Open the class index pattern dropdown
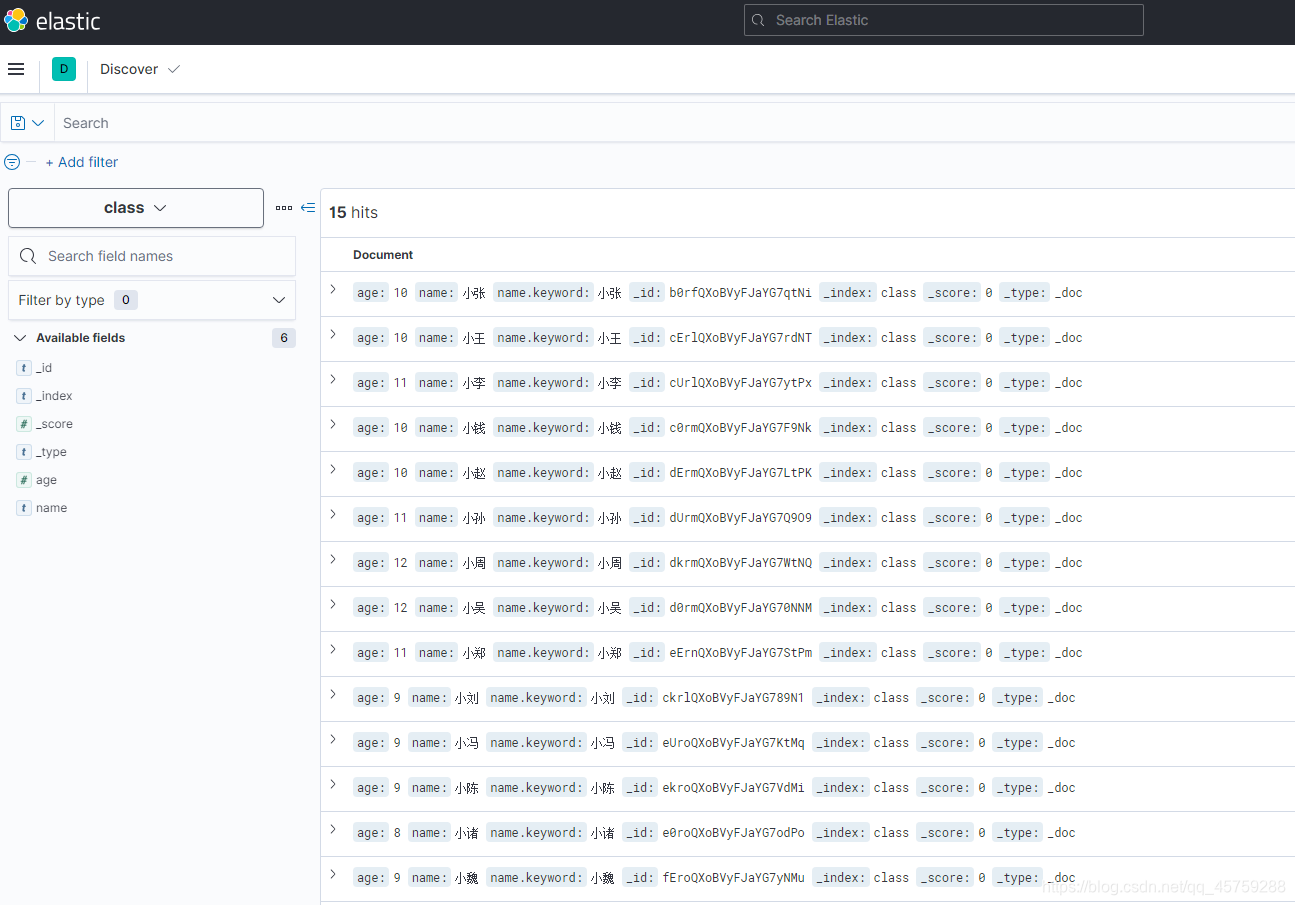This screenshot has height=905, width=1295. pyautogui.click(x=136, y=208)
